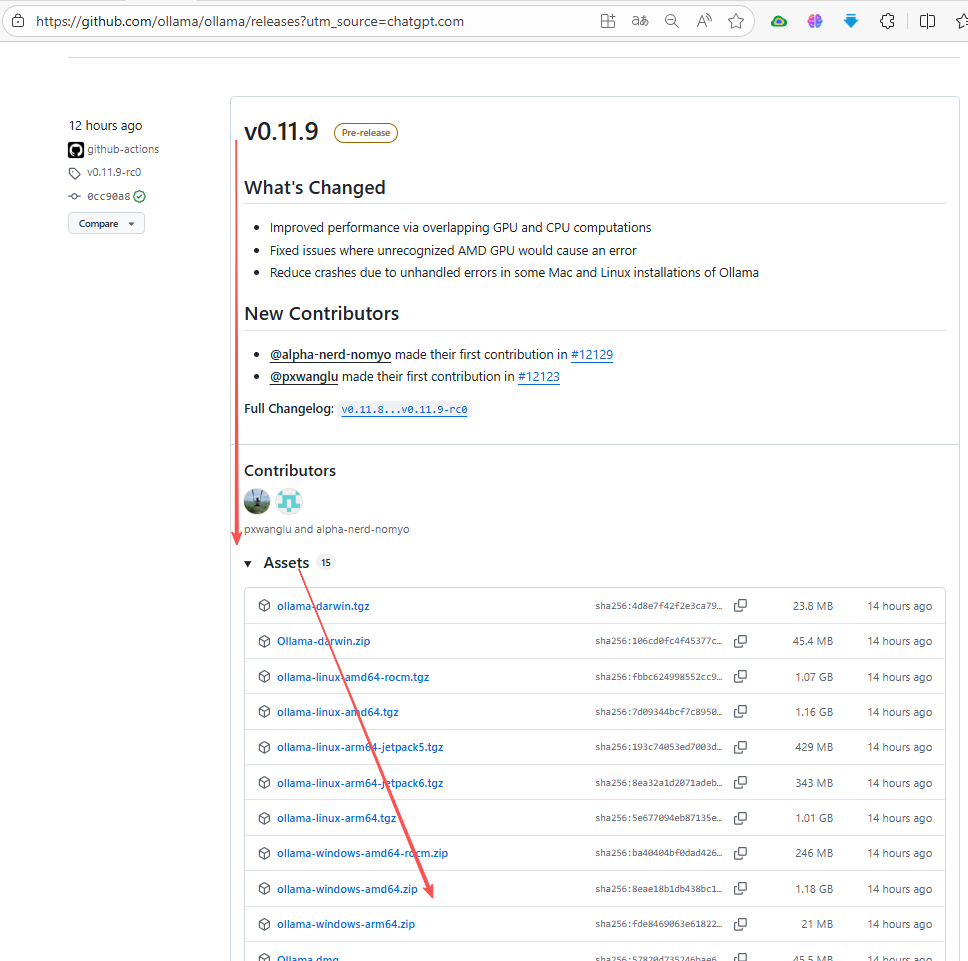Click the site info lock icon
Screen dimensions: 968x961
[19, 21]
